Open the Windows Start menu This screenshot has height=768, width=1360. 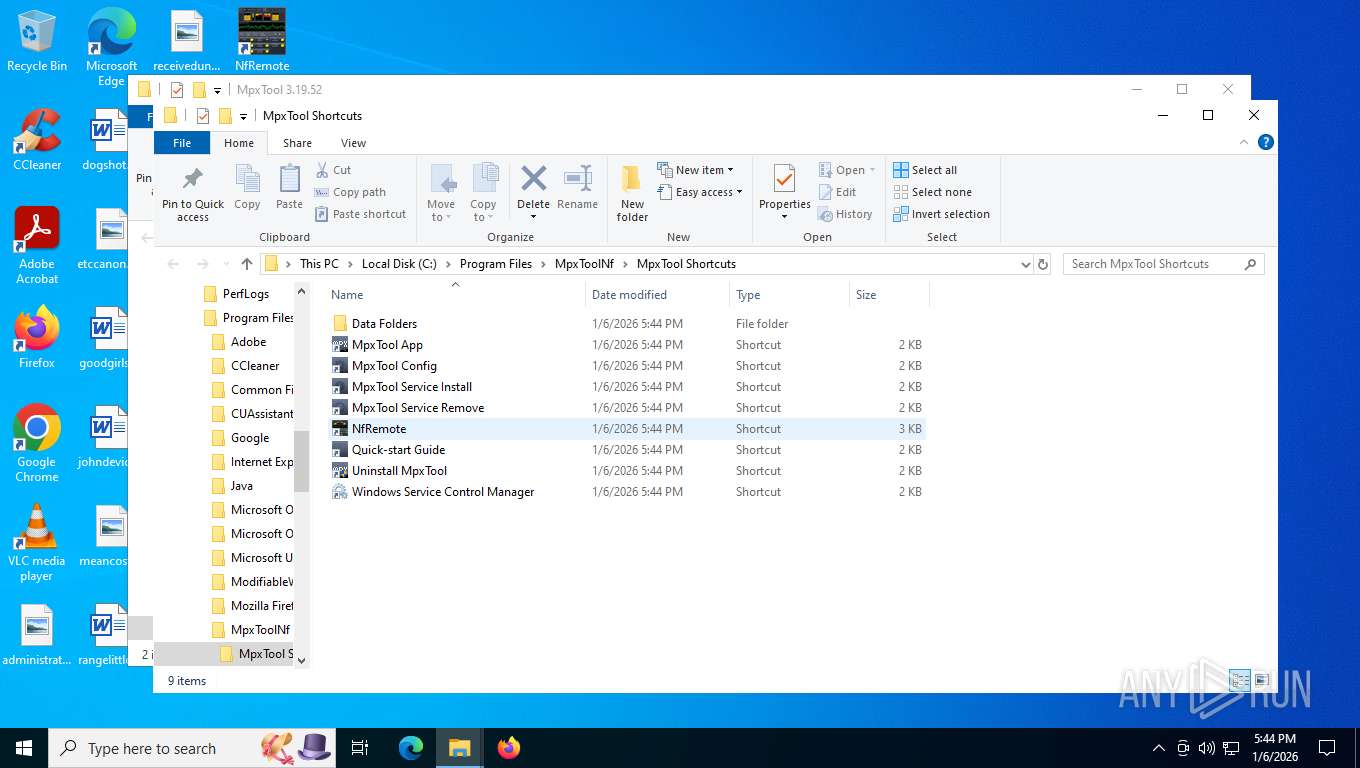[x=23, y=747]
